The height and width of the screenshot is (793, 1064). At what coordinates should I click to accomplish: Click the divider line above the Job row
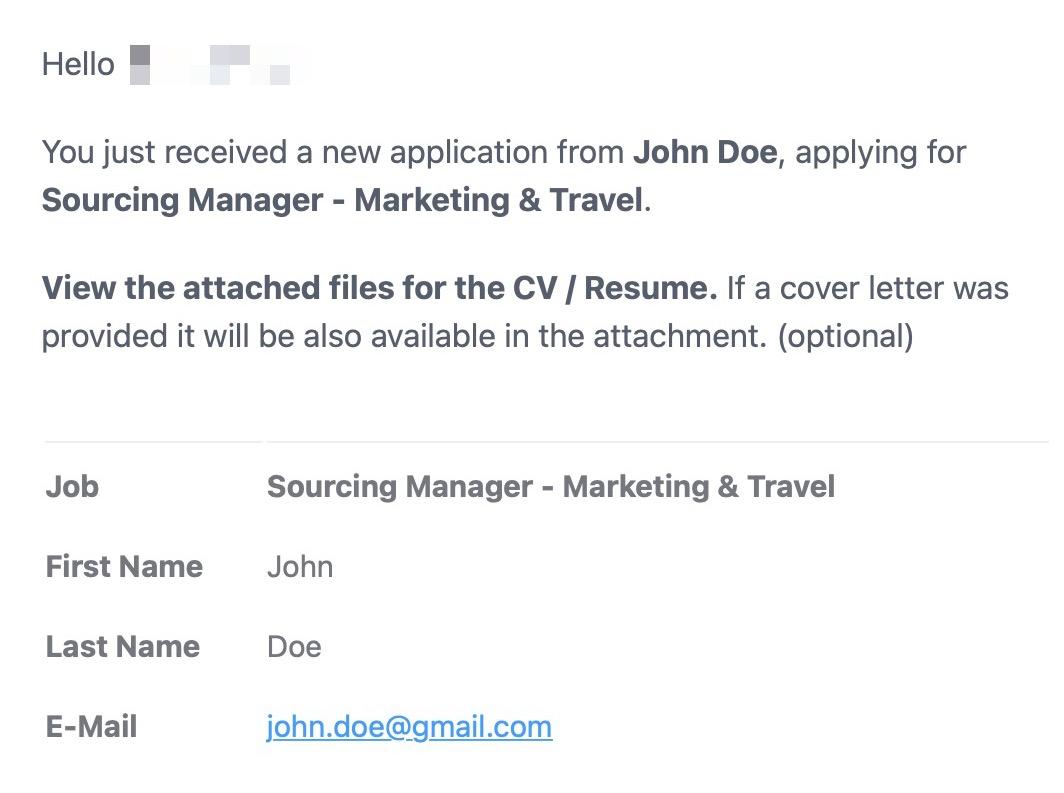click(547, 442)
